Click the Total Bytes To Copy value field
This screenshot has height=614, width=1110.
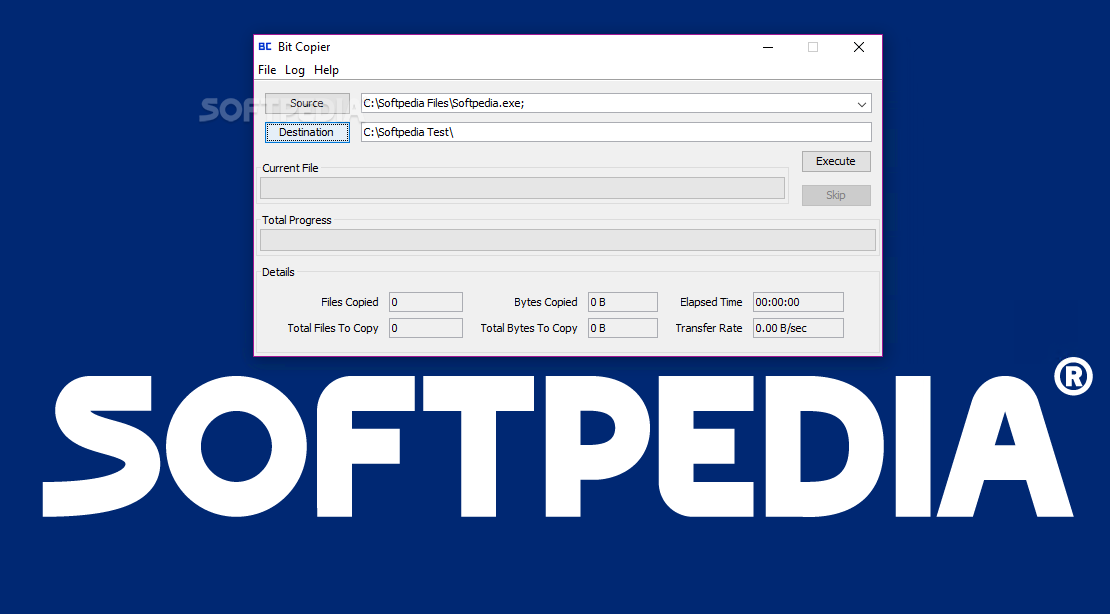[623, 328]
